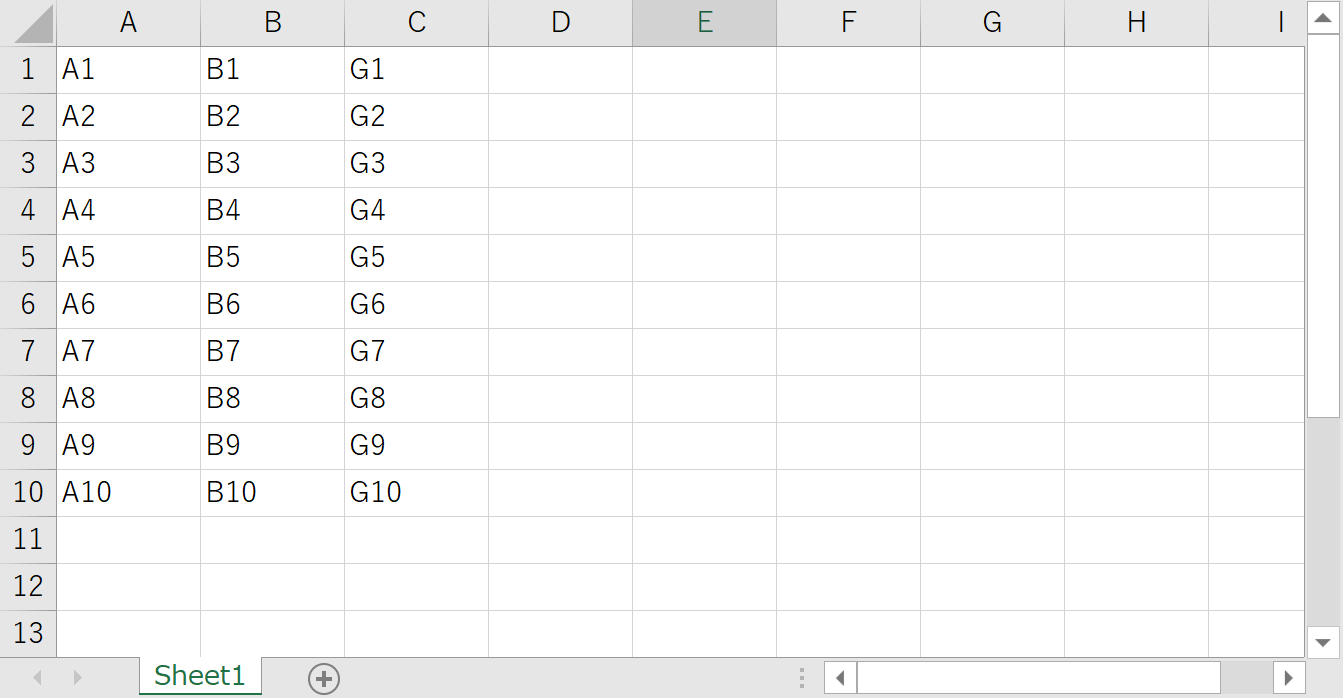Viewport: 1343px width, 698px height.
Task: Select row 10 header
Action: coord(28,492)
